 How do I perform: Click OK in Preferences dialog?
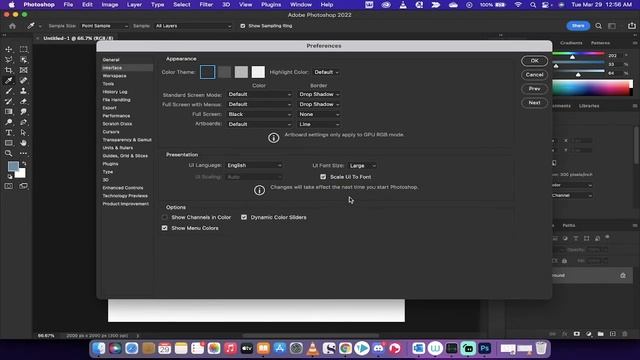[x=534, y=61]
